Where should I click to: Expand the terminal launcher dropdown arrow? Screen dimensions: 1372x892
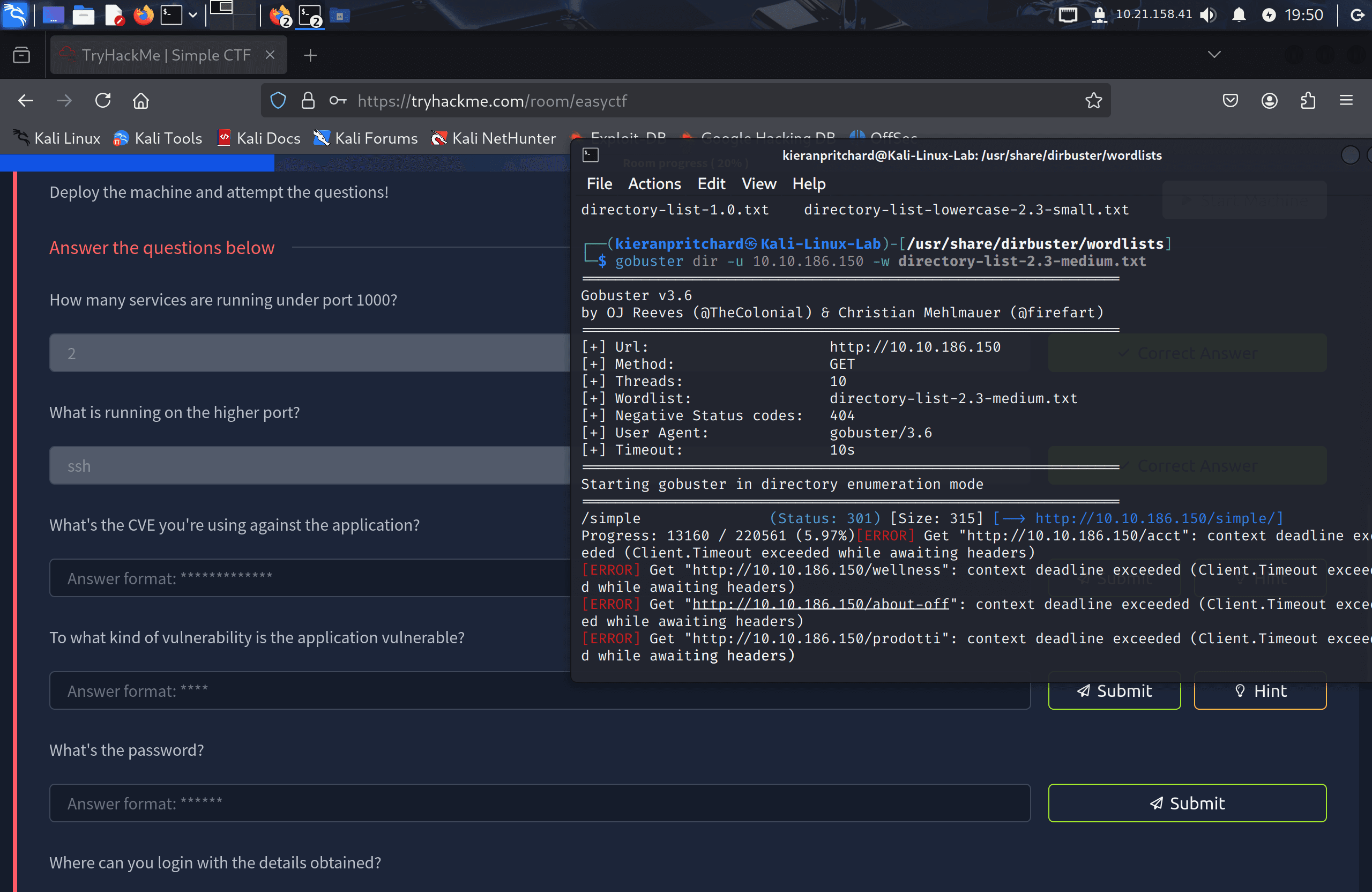[x=193, y=16]
